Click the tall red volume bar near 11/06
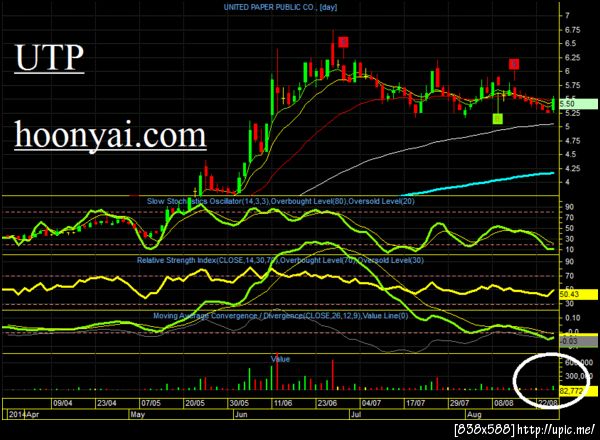This screenshot has width=600, height=440. 277,372
